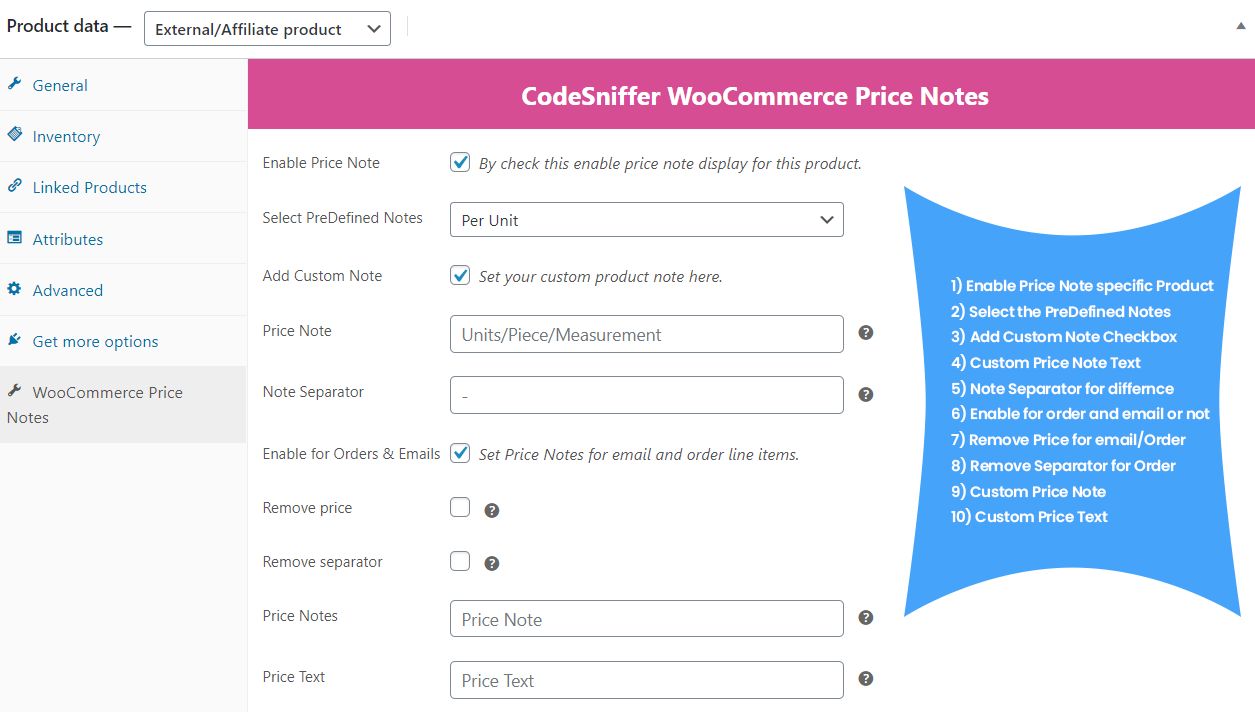This screenshot has width=1255, height=712.
Task: Click the help icon beside Remove price checkbox
Action: 492,510
